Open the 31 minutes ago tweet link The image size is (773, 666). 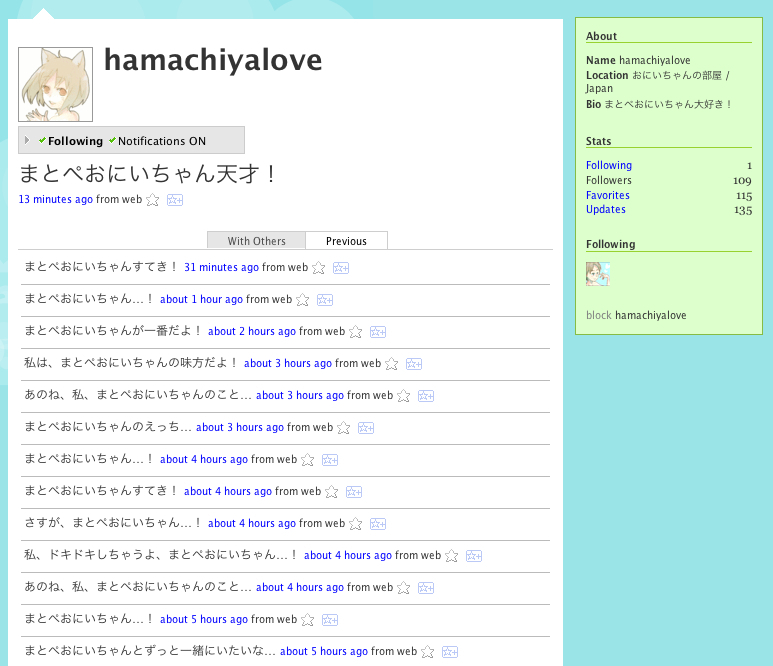pos(221,267)
